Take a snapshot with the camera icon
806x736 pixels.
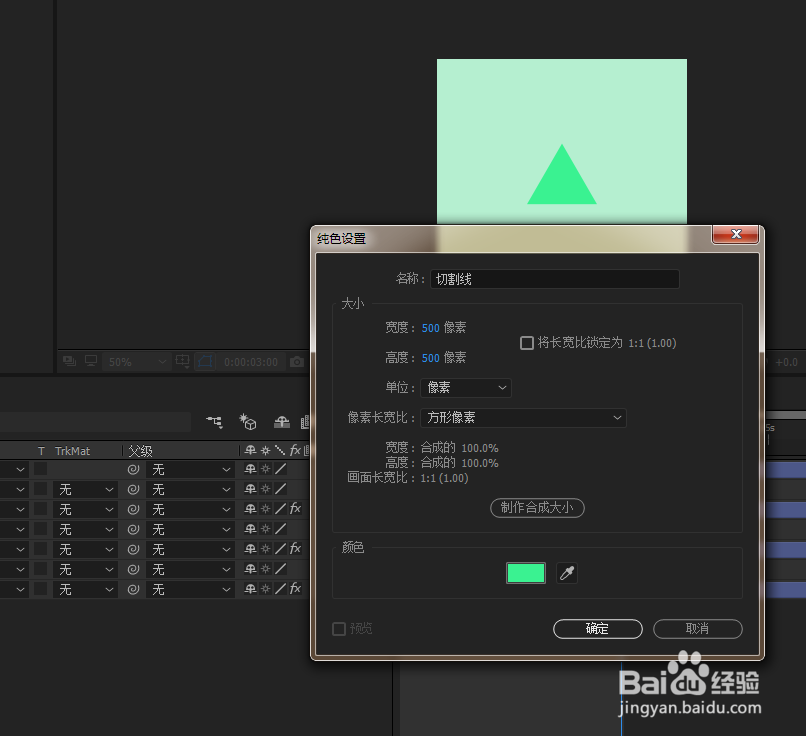297,362
